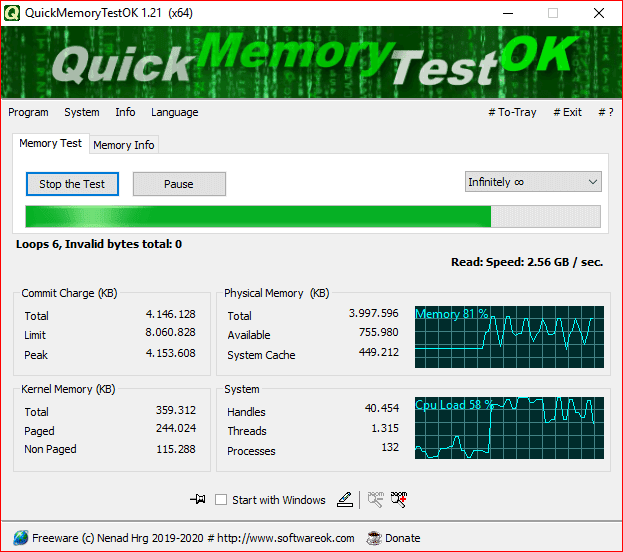Select the Memory Test tab
Image resolution: width=623 pixels, height=552 pixels.
pos(50,143)
